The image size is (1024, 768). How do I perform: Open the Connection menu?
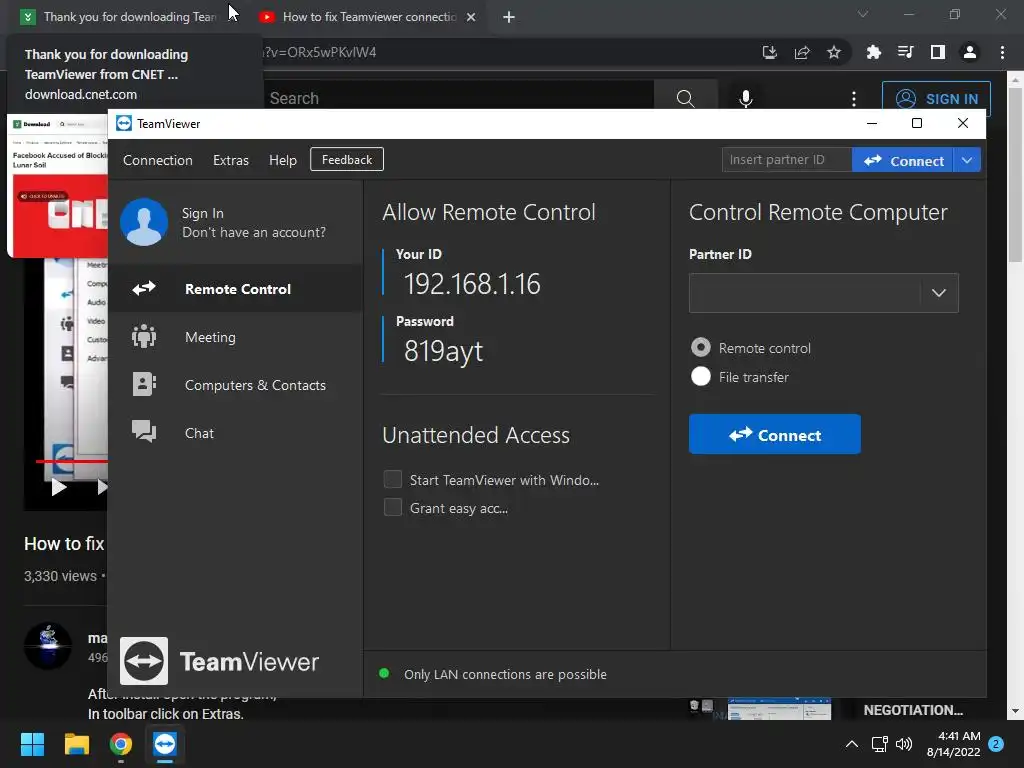(157, 160)
